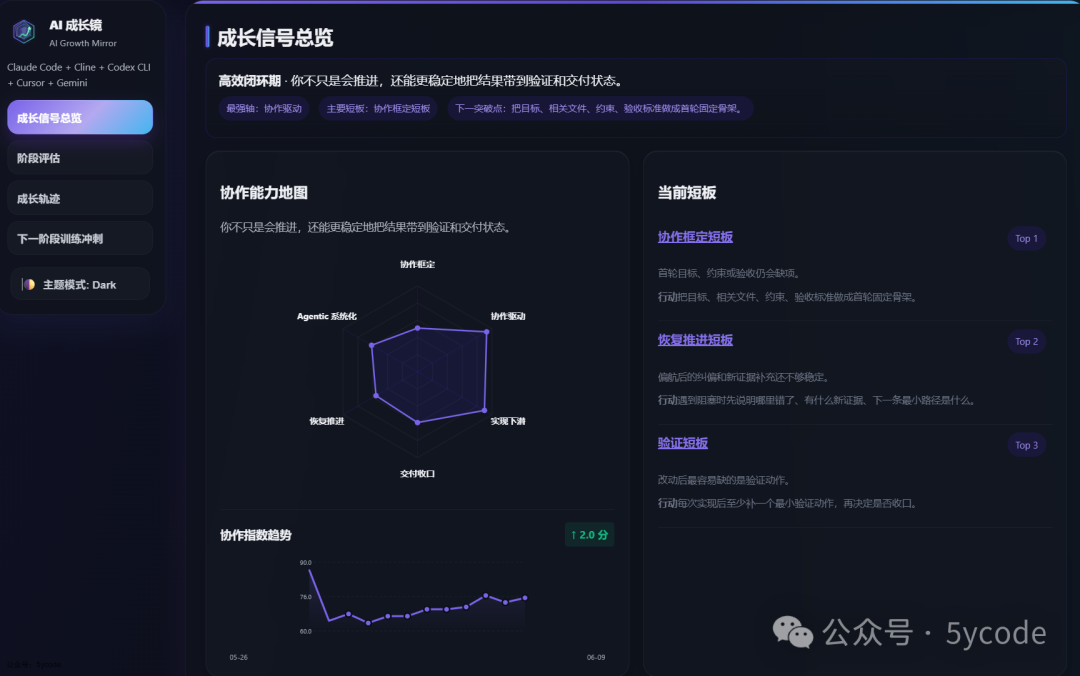Click the AI 成长镜 app title
Image resolution: width=1080 pixels, height=676 pixels.
pos(76,25)
